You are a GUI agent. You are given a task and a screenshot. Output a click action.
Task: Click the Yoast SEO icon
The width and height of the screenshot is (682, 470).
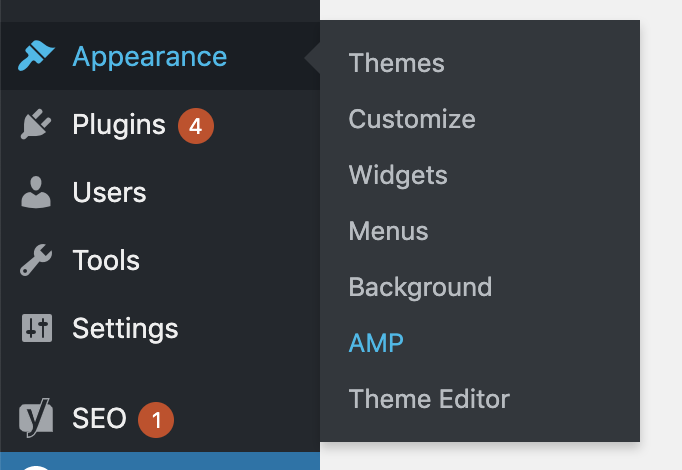pyautogui.click(x=36, y=418)
